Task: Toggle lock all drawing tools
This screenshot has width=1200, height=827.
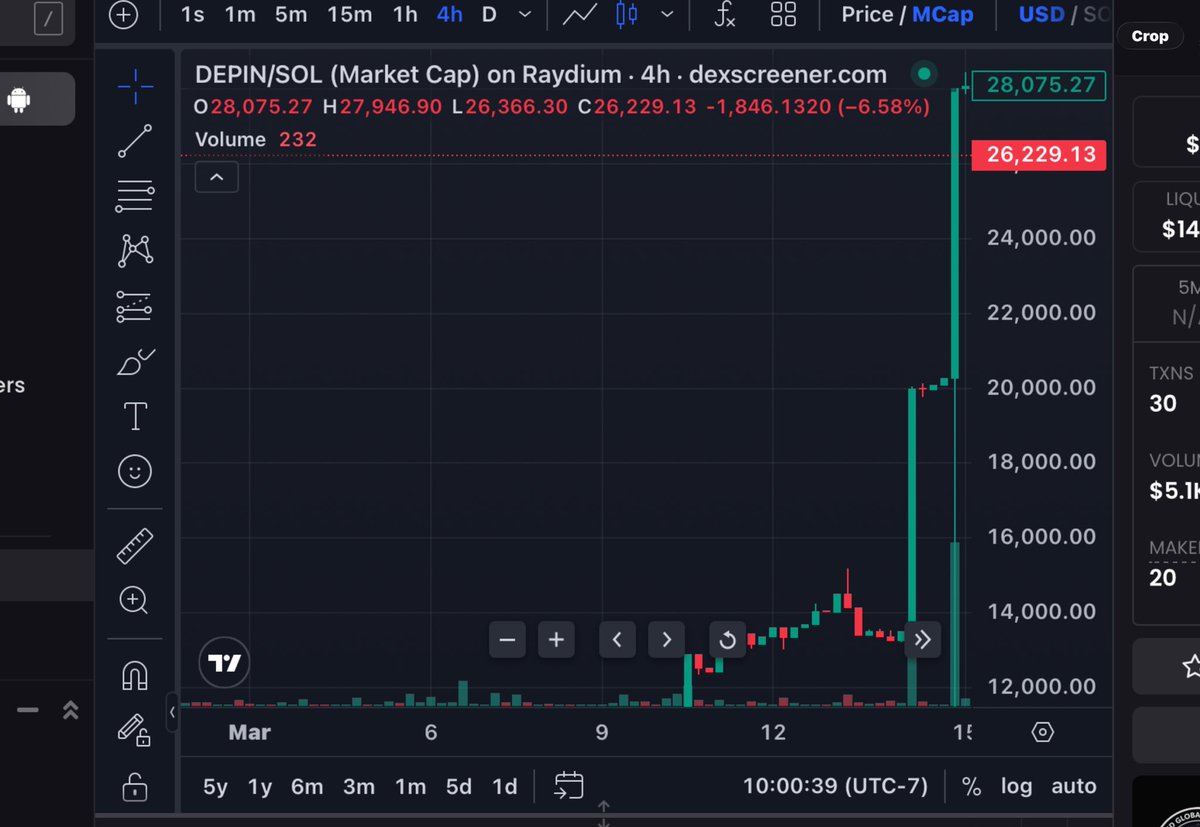Action: click(135, 785)
